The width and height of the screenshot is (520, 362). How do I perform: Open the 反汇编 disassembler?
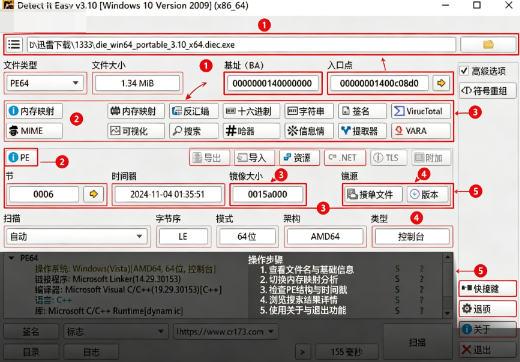click(x=194, y=111)
